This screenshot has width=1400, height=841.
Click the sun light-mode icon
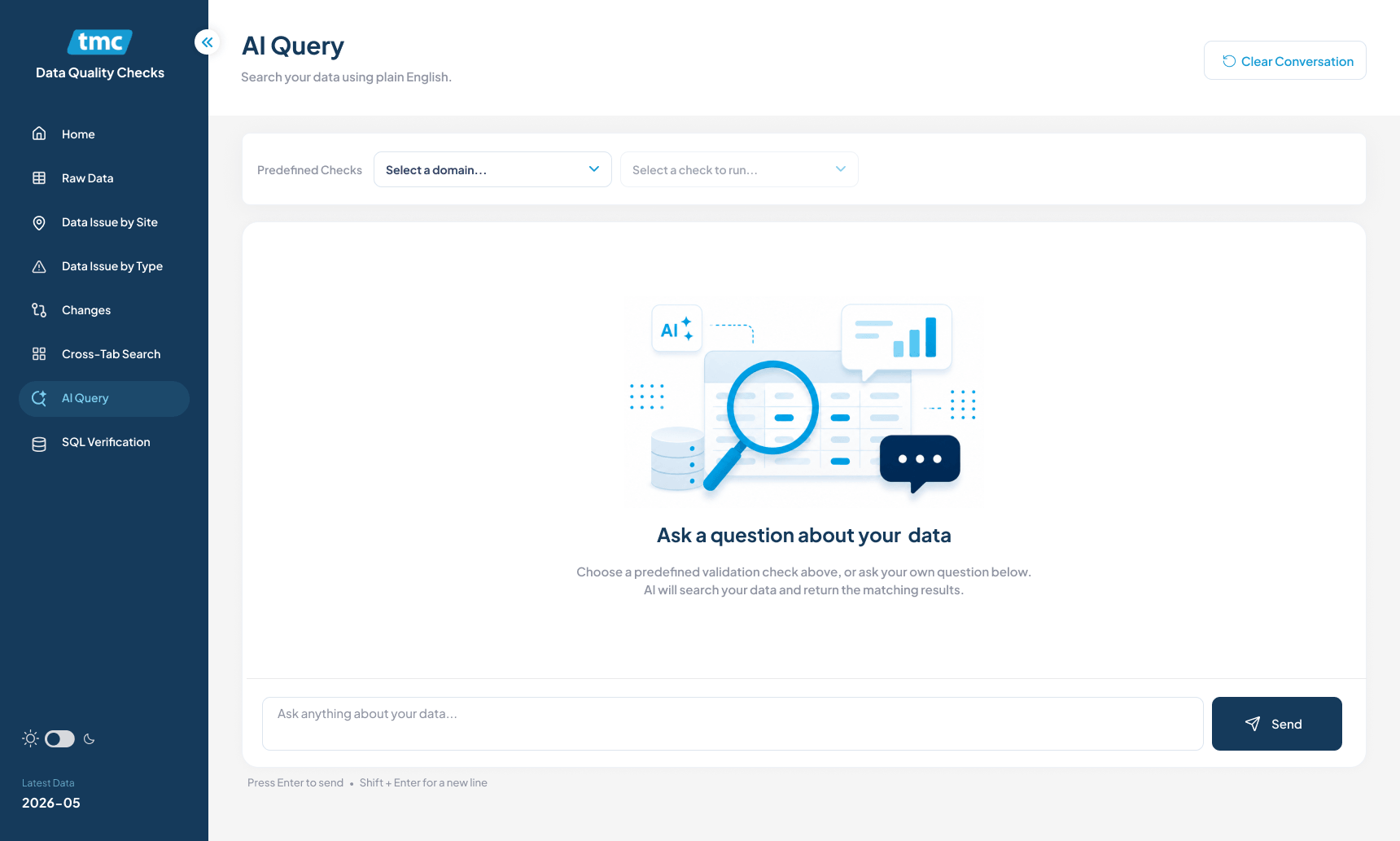30,738
